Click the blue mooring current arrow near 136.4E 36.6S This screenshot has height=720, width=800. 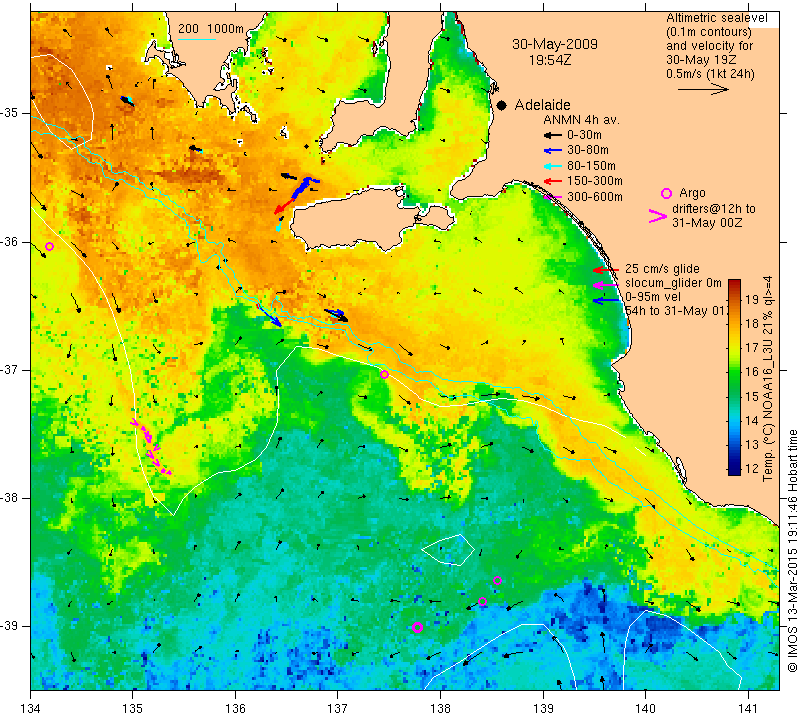[269, 315]
